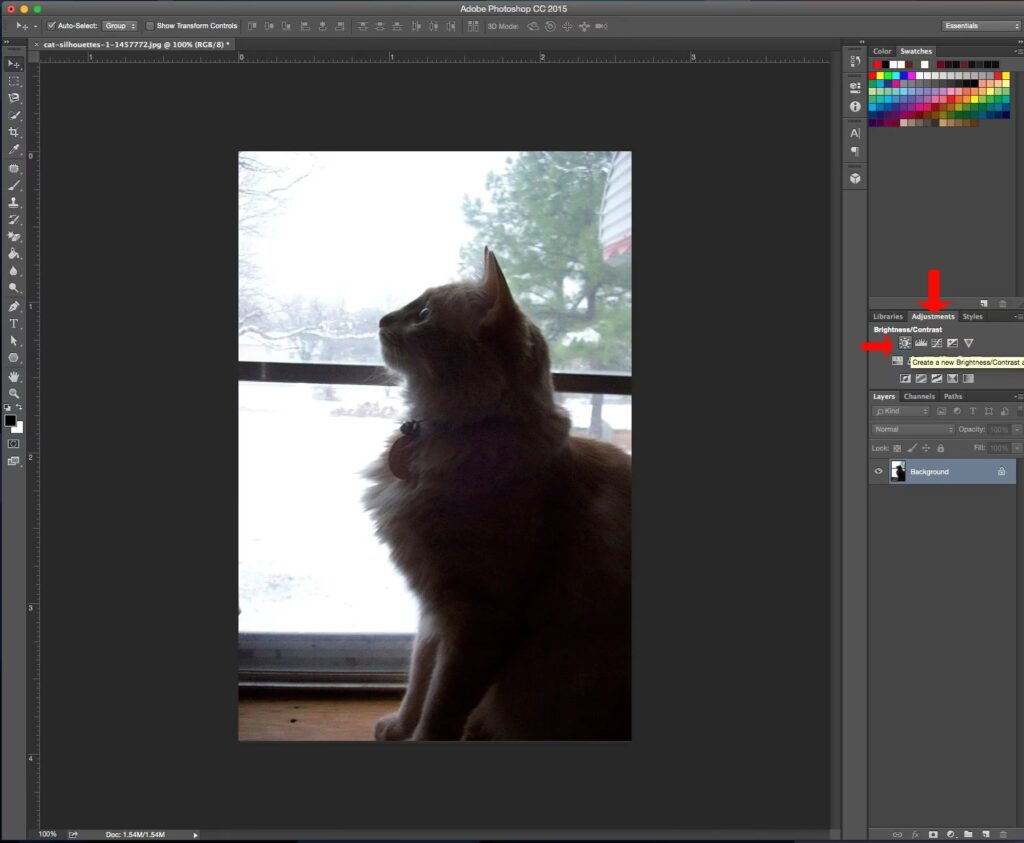Screen dimensions: 1024x843
Task: Add a Levels adjustment layer
Action: 921,343
